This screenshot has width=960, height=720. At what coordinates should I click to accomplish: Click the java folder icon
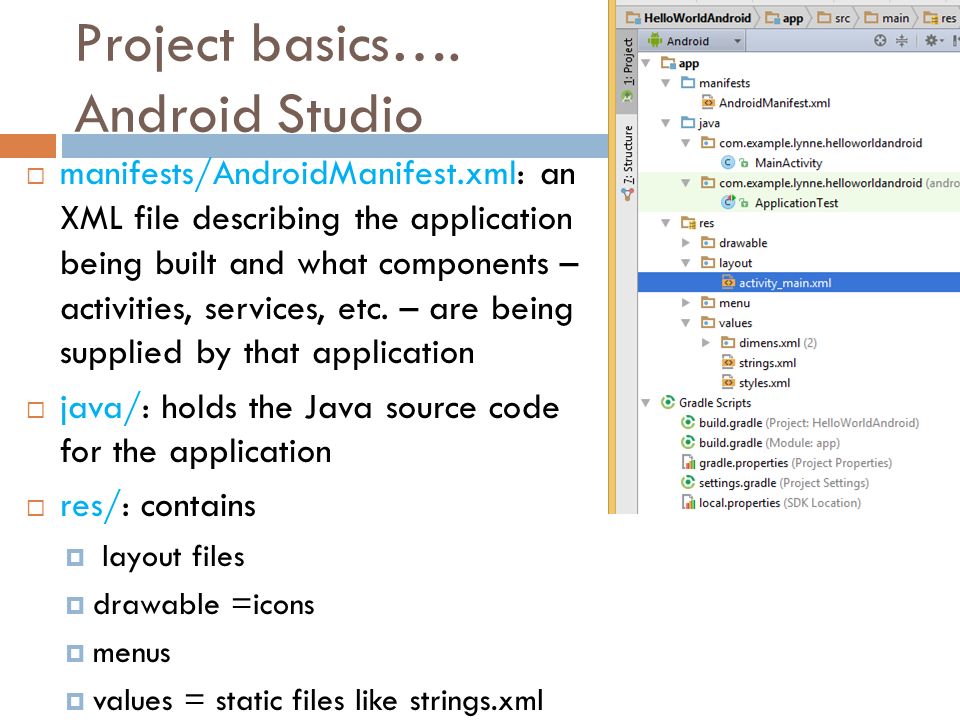[x=688, y=123]
